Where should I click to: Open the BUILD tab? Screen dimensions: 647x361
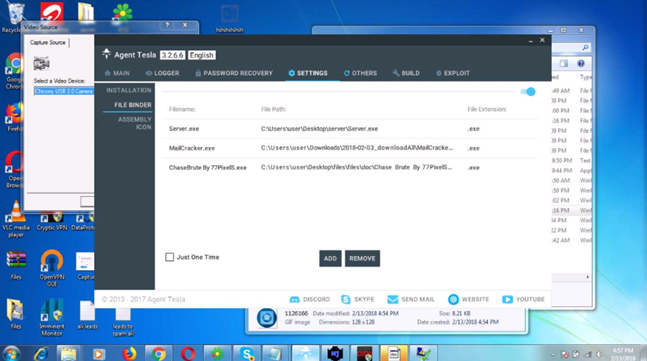click(x=406, y=73)
